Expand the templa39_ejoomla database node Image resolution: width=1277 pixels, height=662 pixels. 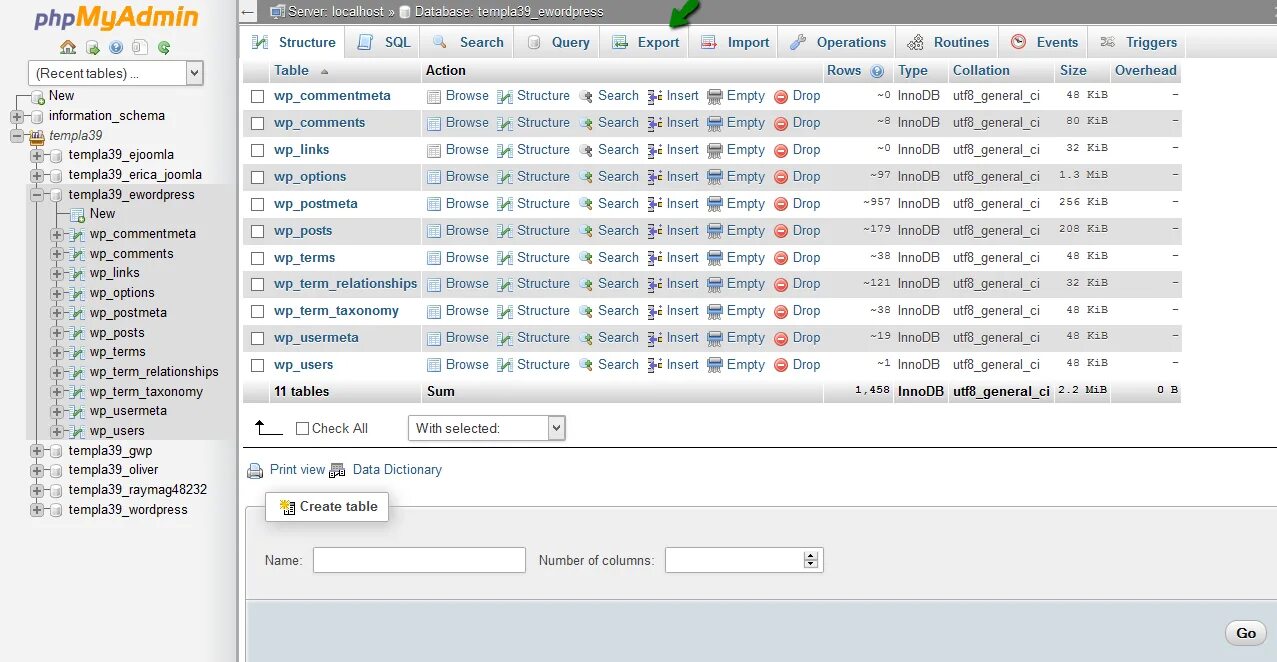tap(37, 155)
